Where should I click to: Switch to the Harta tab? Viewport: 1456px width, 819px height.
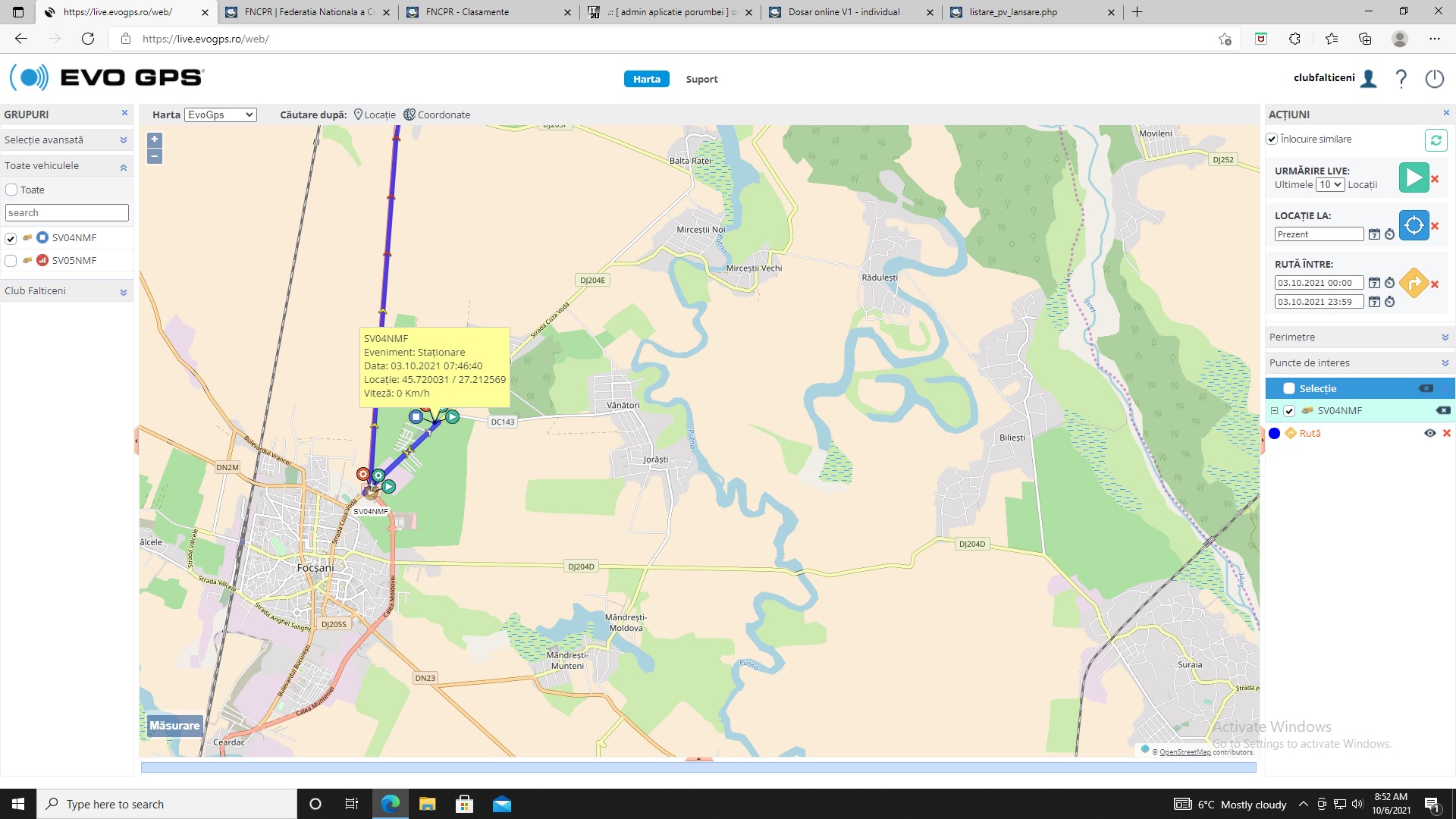click(x=646, y=80)
